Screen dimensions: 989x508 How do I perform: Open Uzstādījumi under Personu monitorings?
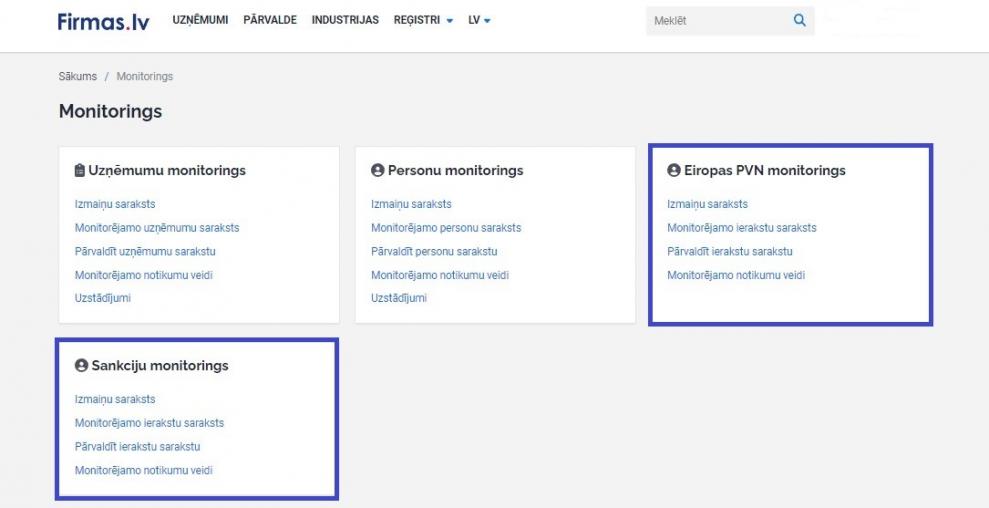coord(399,298)
